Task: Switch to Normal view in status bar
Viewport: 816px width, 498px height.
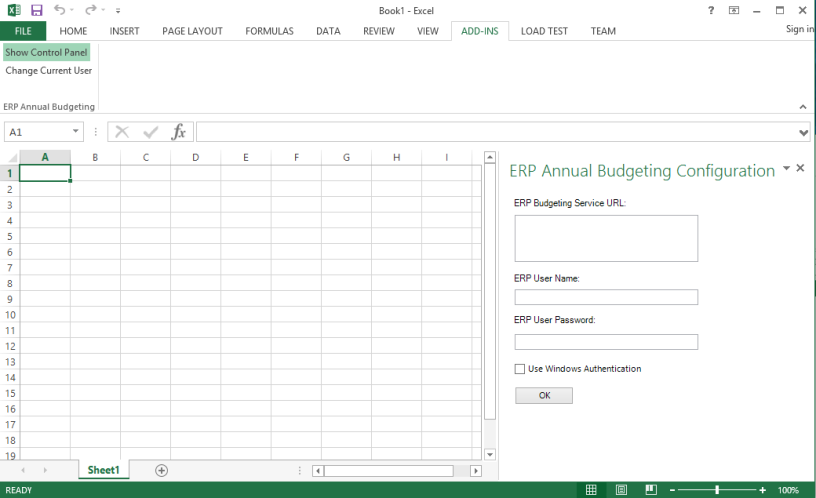Action: [591, 490]
